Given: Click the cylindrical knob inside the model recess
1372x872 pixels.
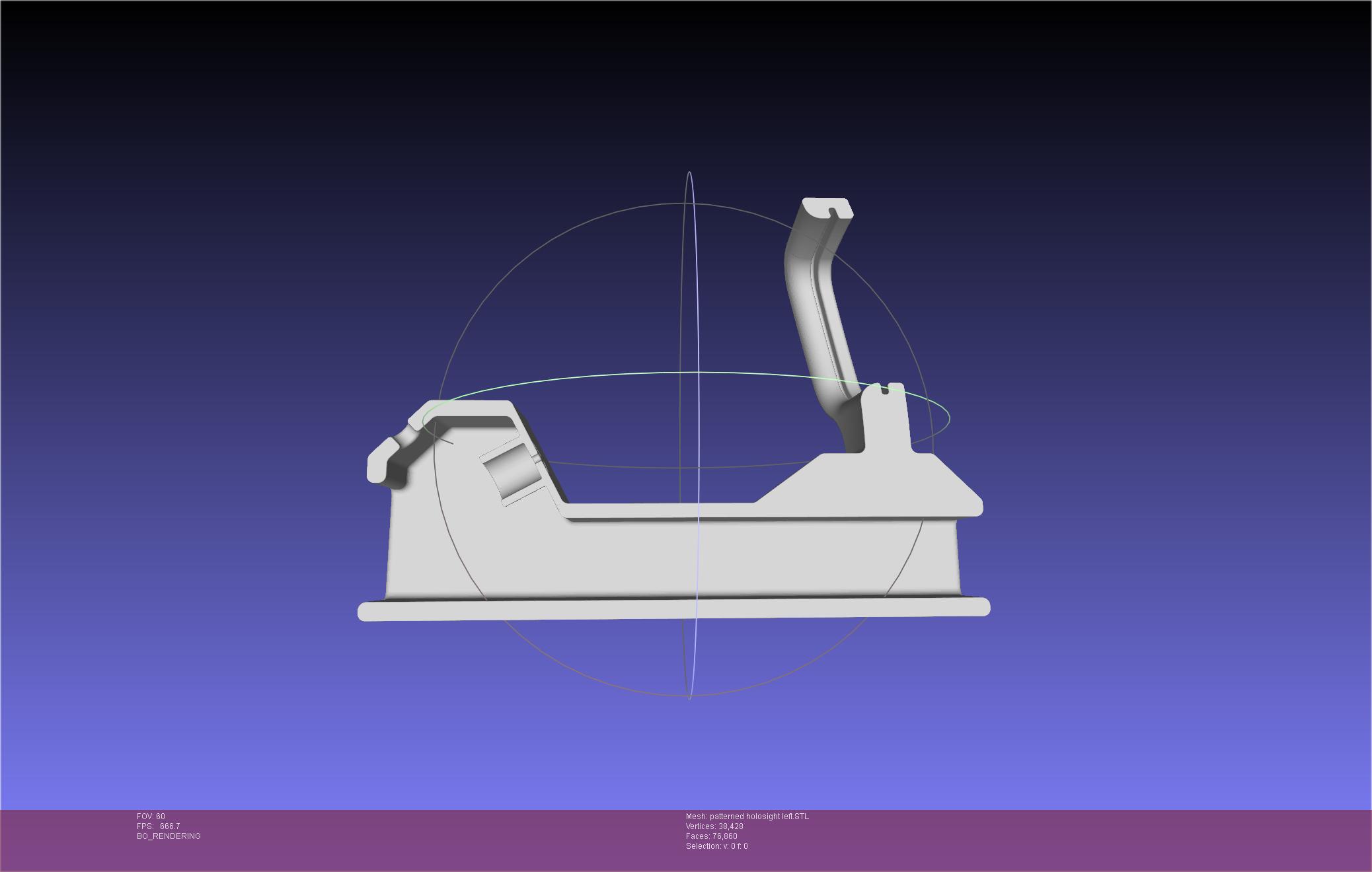Looking at the screenshot, I should (512, 472).
